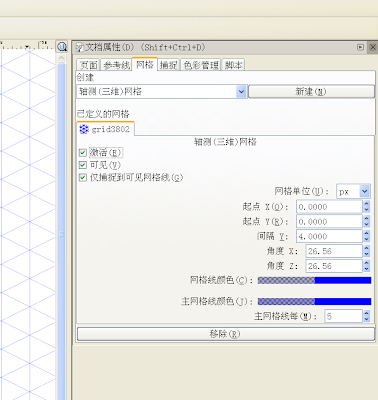The width and height of the screenshot is (378, 400).
Task: Click the 角度 X input field
Action: click(334, 251)
